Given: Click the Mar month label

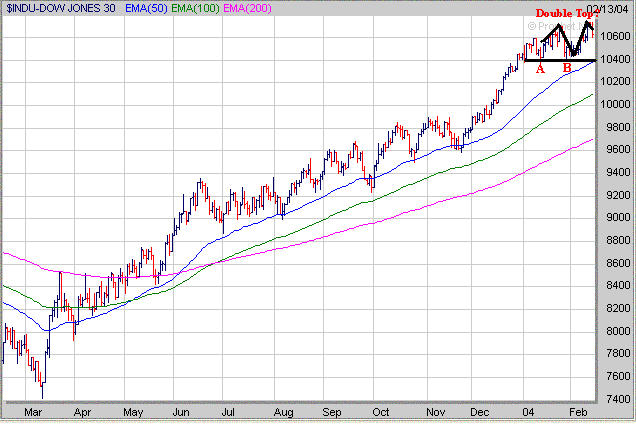Looking at the screenshot, I should pyautogui.click(x=33, y=413).
